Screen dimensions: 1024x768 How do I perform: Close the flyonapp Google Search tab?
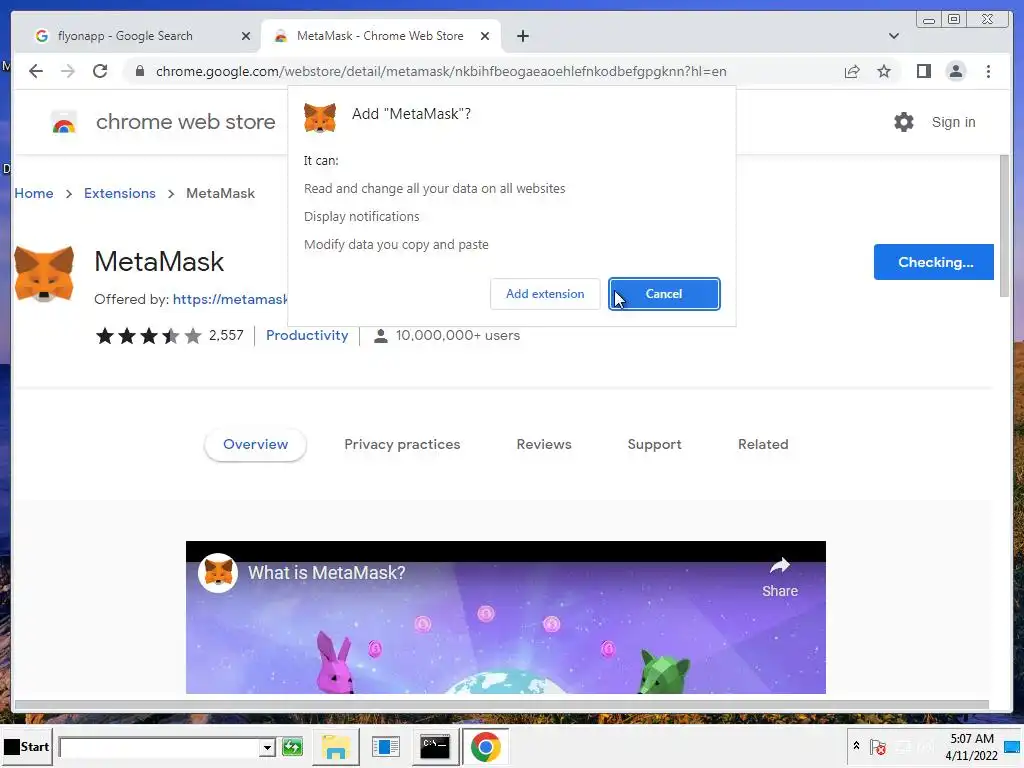click(246, 37)
